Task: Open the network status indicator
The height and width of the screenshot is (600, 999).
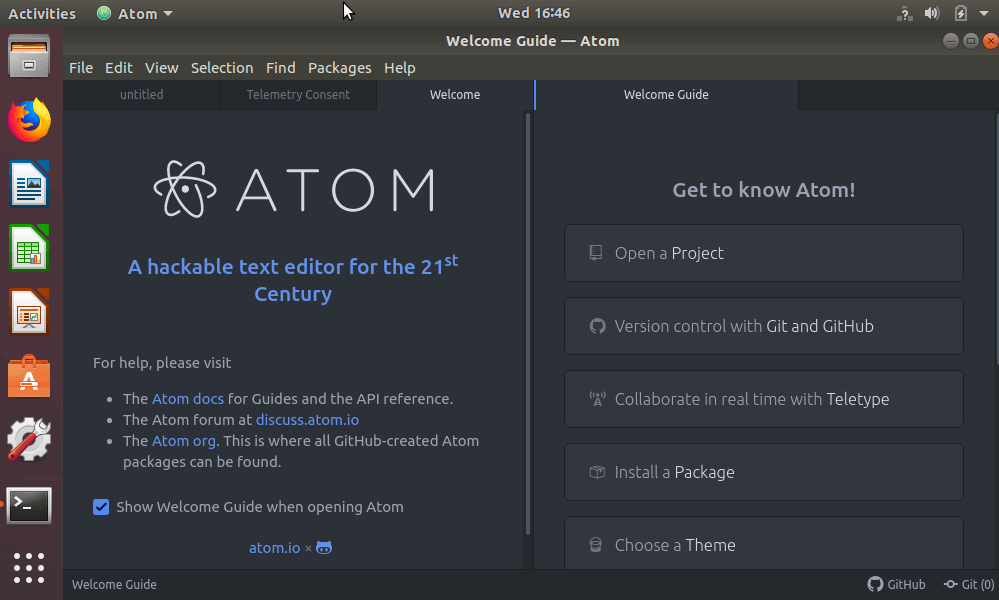Action: point(904,13)
